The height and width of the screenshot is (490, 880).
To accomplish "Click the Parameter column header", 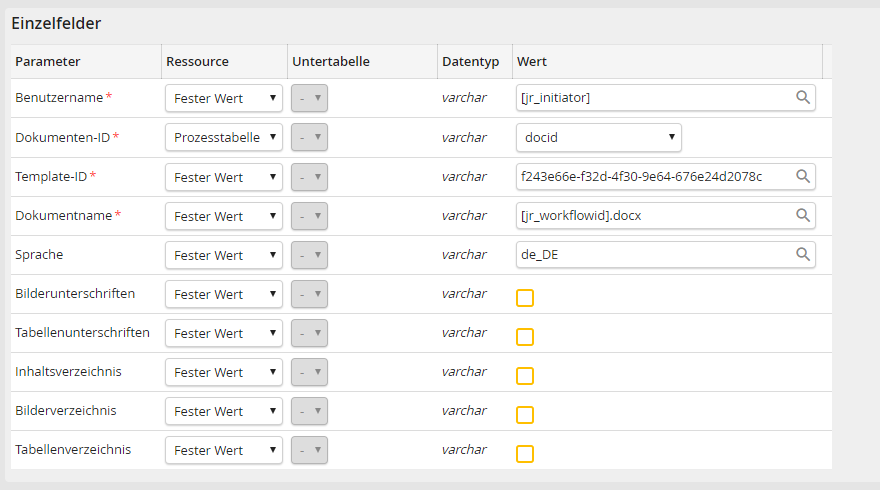I will click(48, 61).
